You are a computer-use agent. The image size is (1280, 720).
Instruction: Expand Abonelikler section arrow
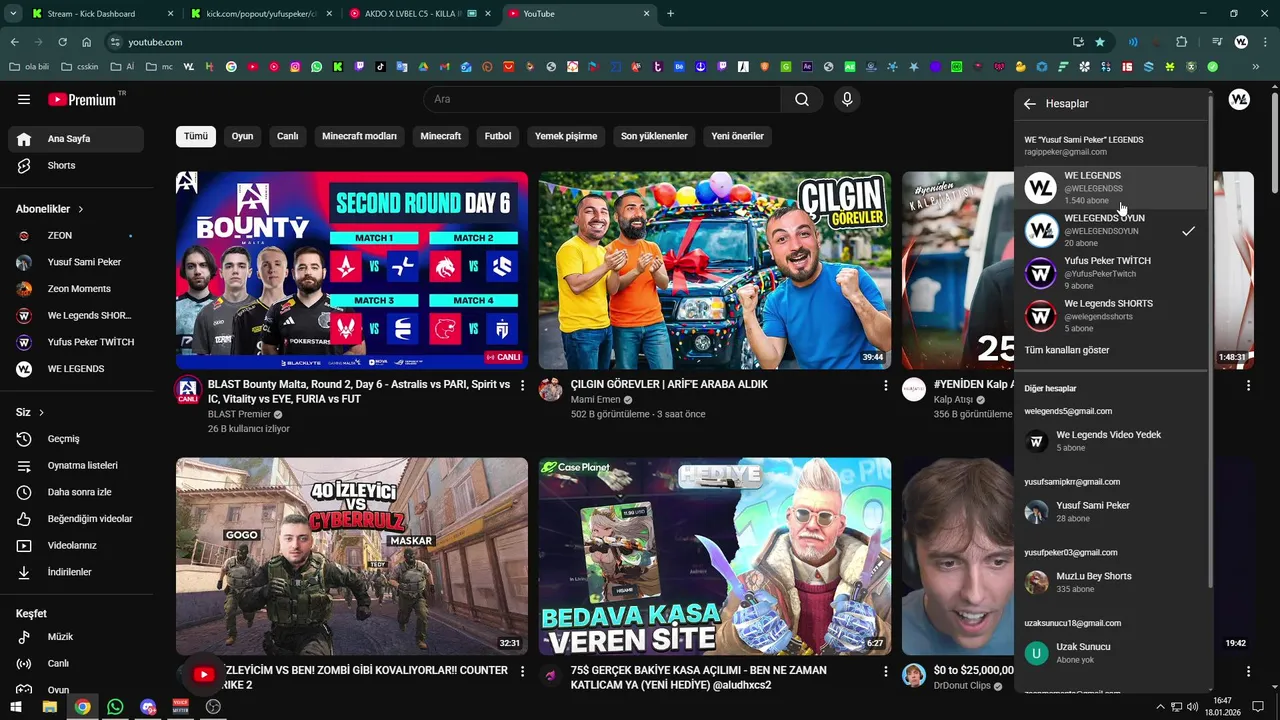[80, 209]
